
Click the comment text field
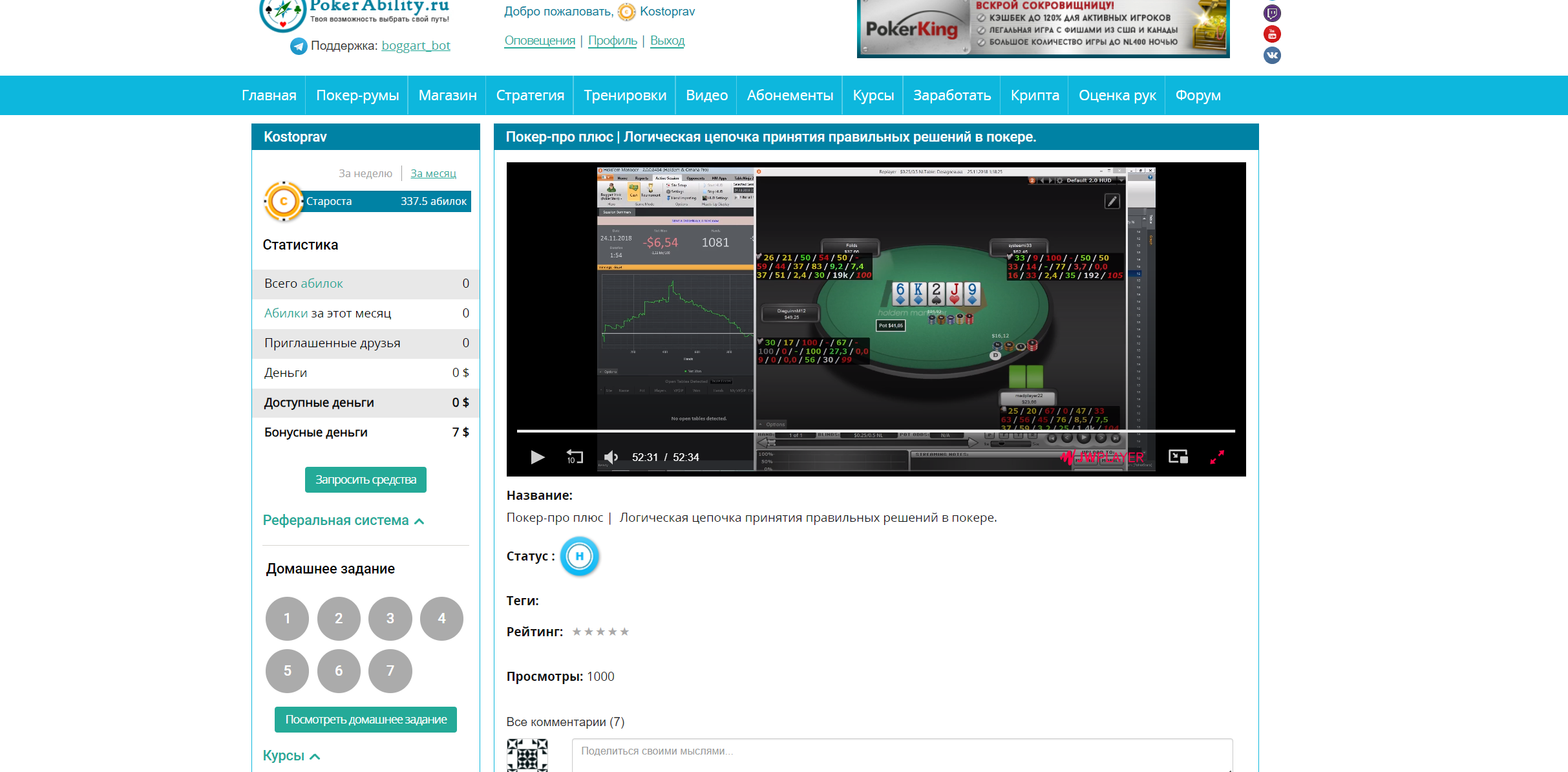(x=902, y=755)
